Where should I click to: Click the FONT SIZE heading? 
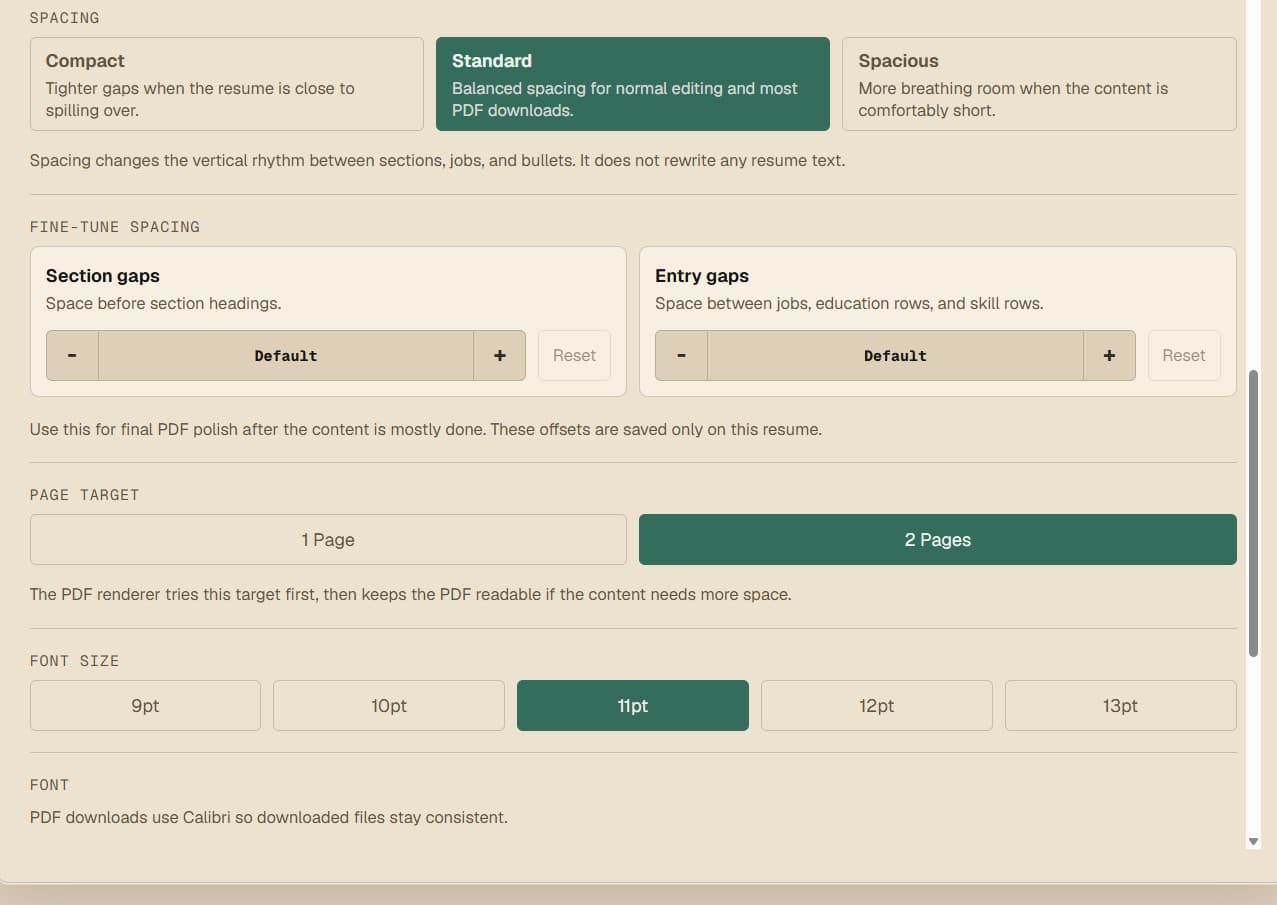click(74, 661)
